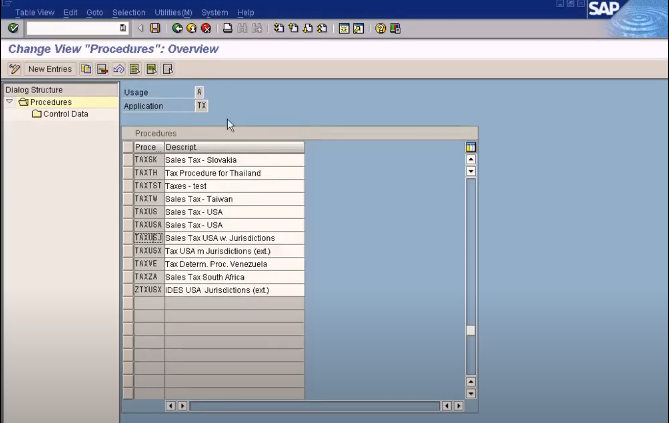
Task: Click the Application field value TX
Action: 201,105
